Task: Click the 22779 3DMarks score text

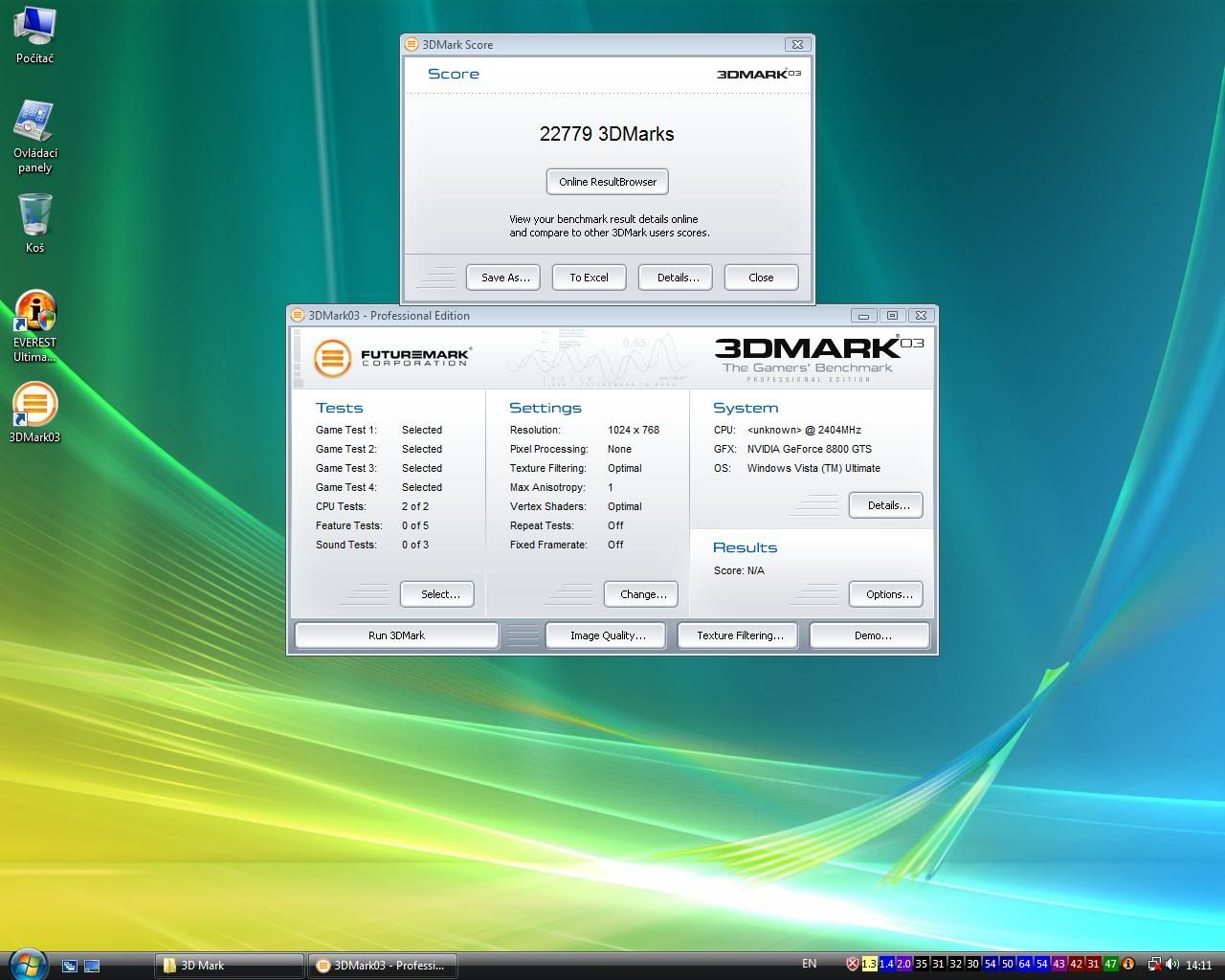Action: tap(607, 134)
